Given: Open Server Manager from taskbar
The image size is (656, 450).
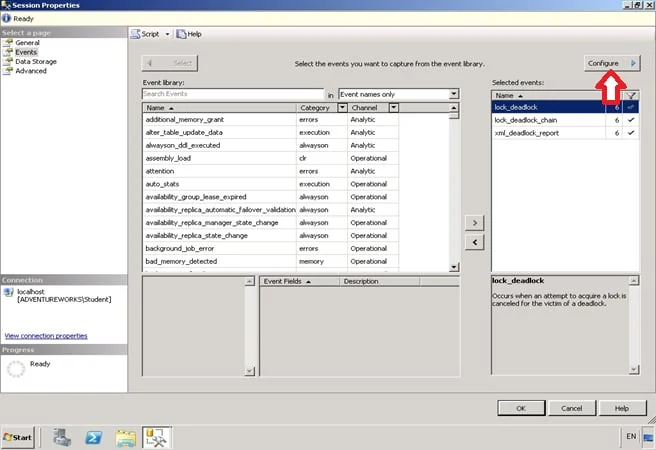Looking at the screenshot, I should click(x=62, y=437).
